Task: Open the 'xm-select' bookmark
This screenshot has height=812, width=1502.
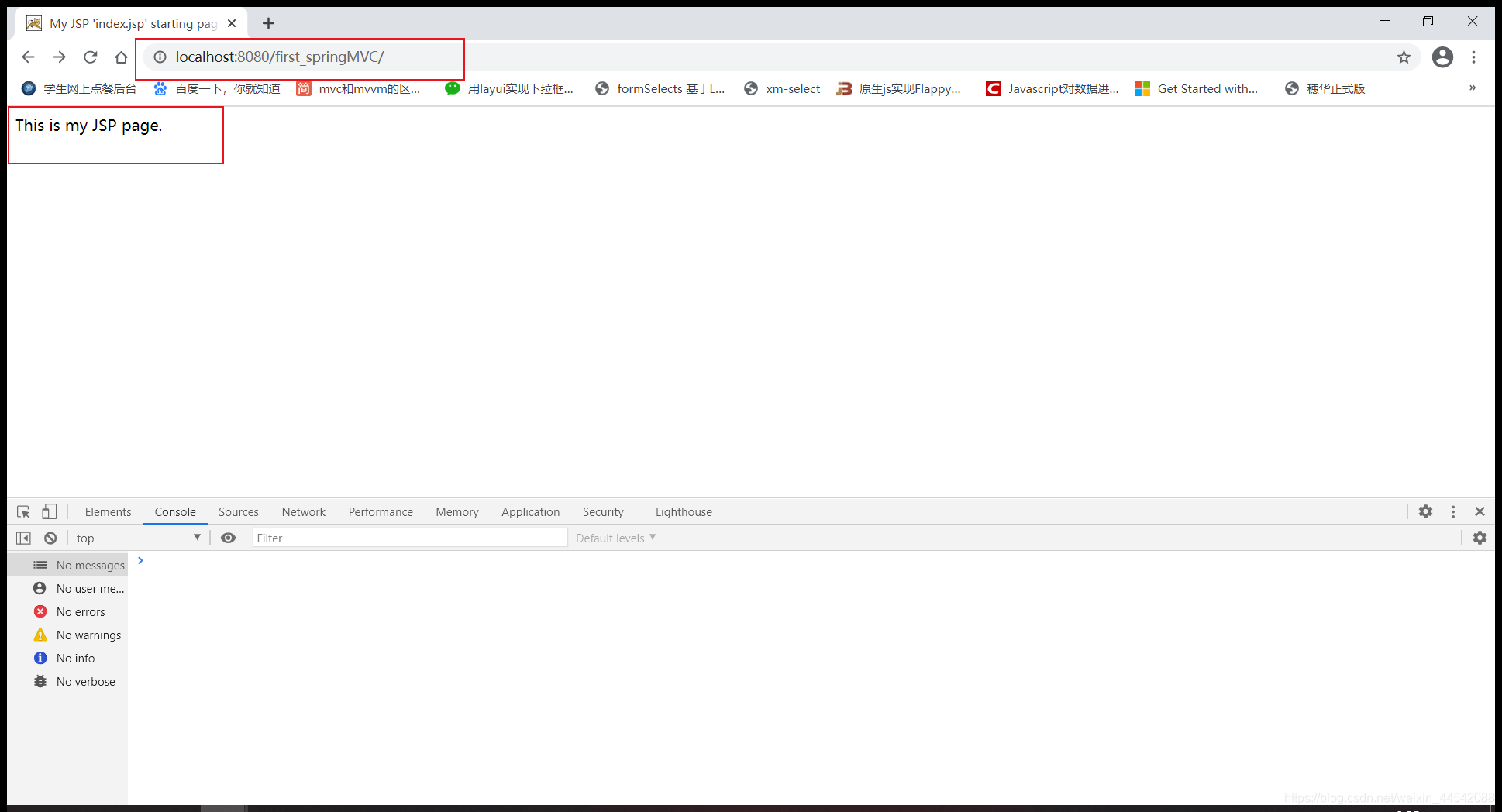Action: pos(782,88)
